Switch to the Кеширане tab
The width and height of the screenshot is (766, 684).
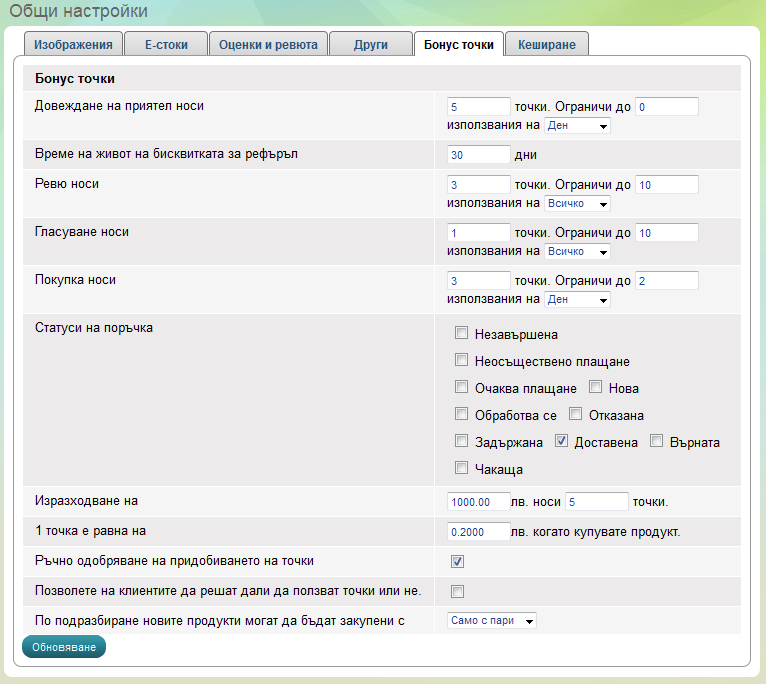pos(547,44)
